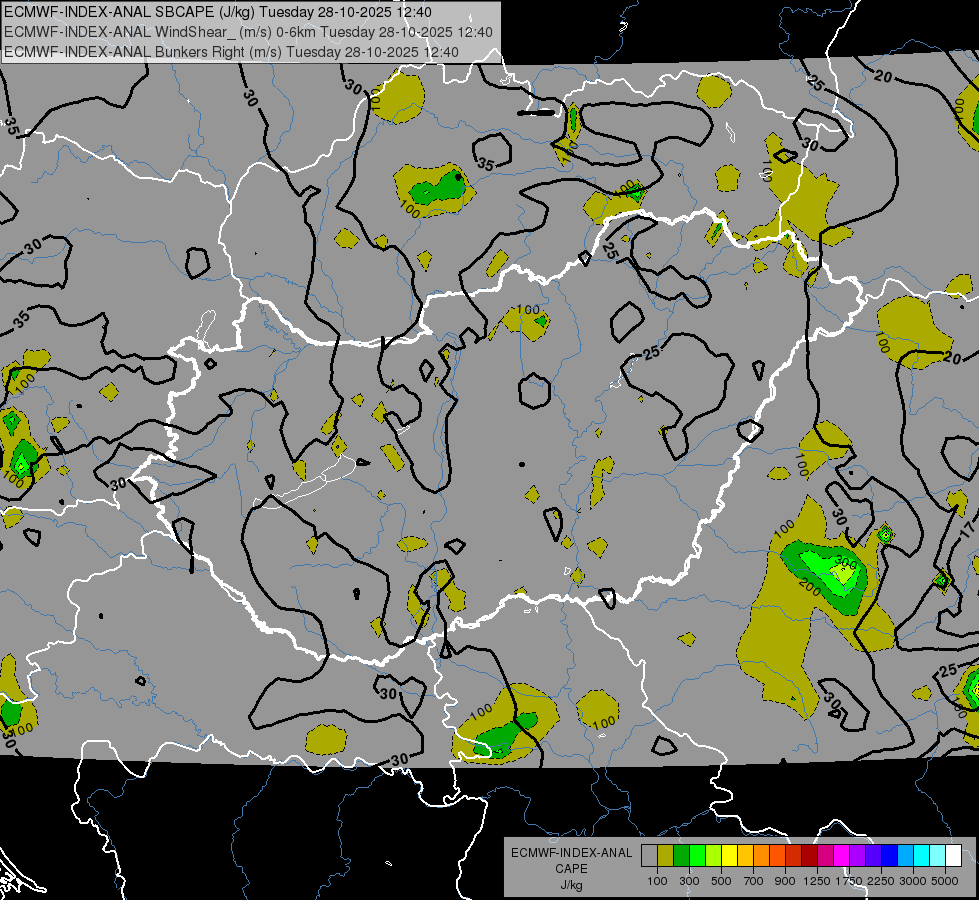Click the Bunkers Right (m/s) title line

[x=231, y=52]
